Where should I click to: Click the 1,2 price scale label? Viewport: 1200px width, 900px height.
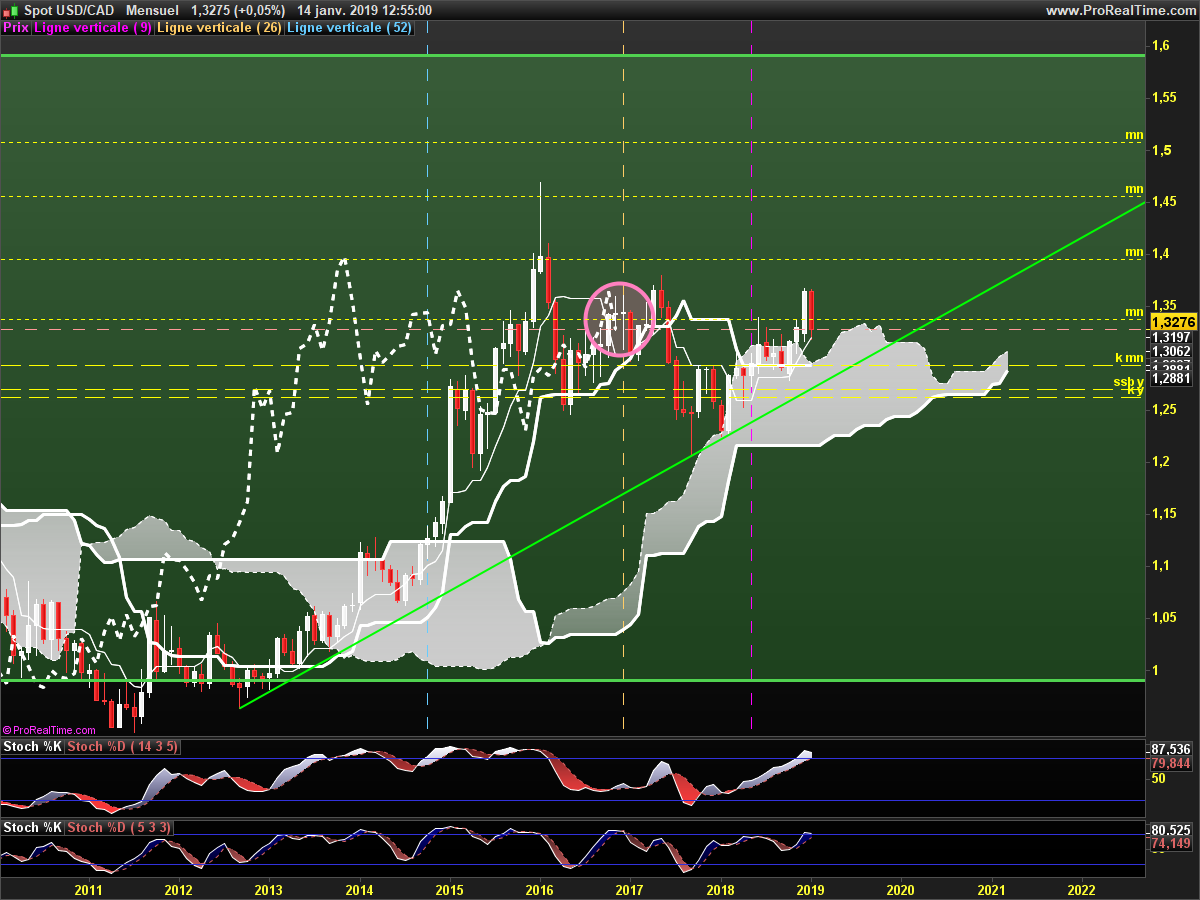pos(1161,462)
